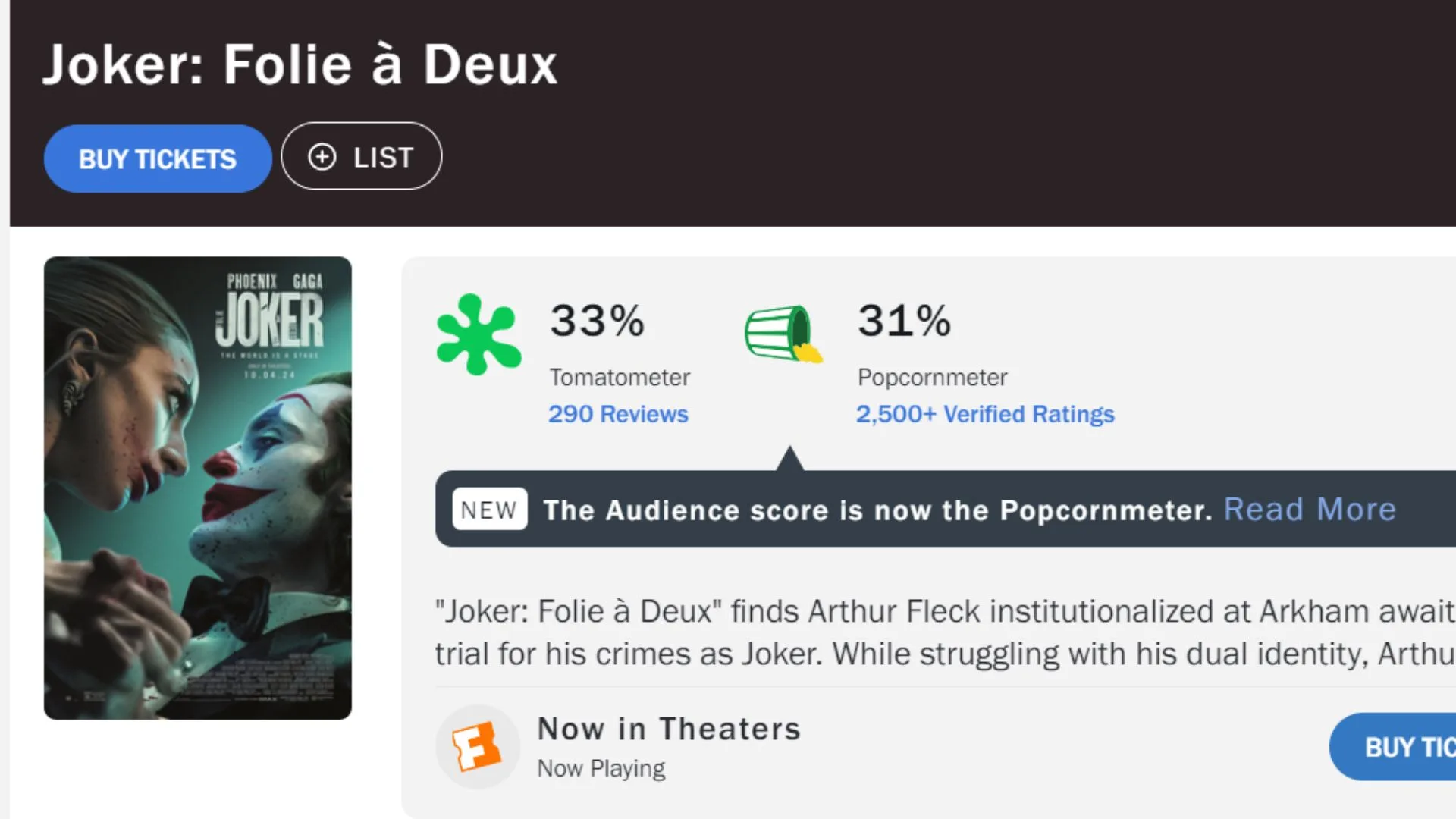Select the Popcornmeter label text
Image resolution: width=1456 pixels, height=819 pixels.
point(932,377)
